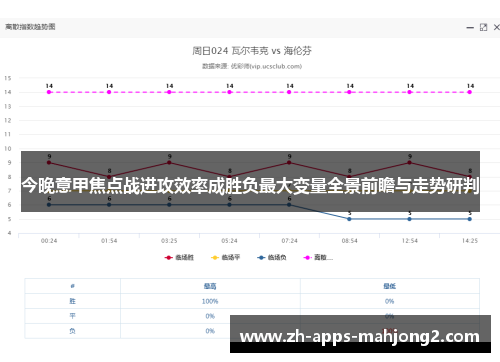Select the blue 5 point at 14:25
The height and width of the screenshot is (362, 500).
tap(469, 219)
